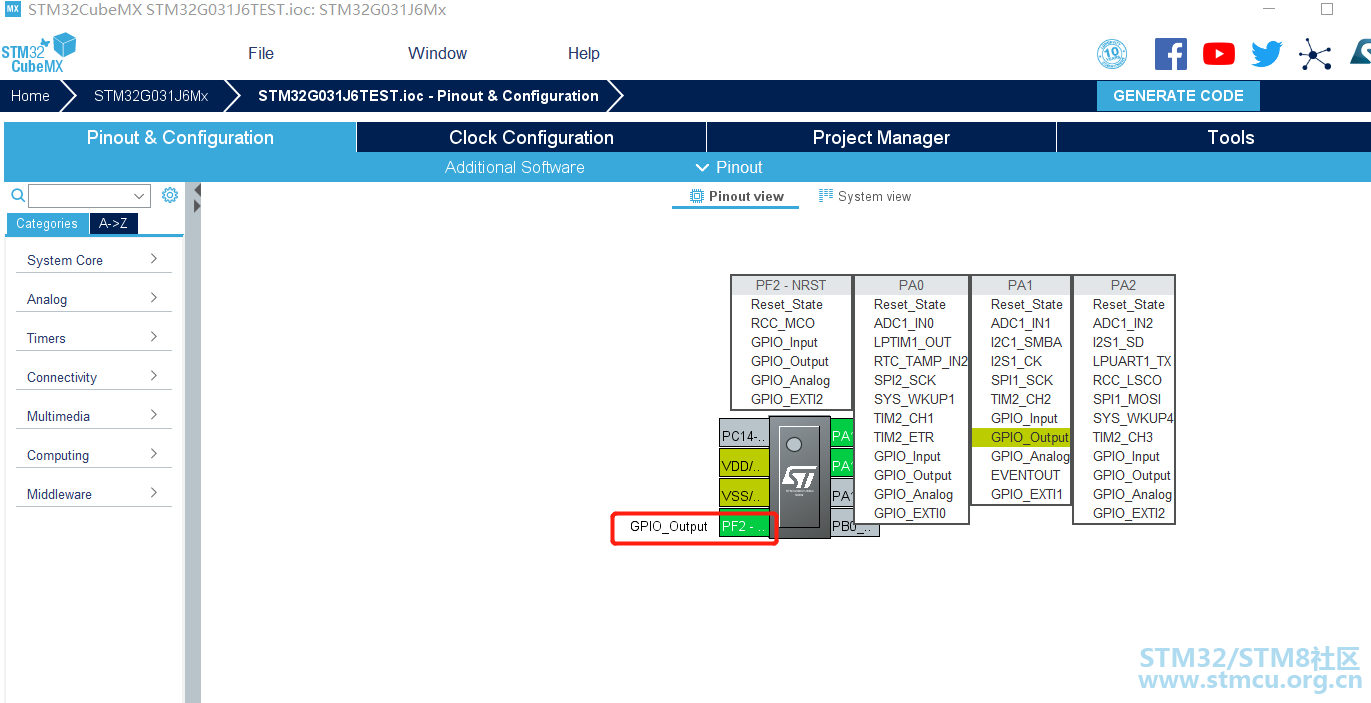Choose GPIO_EXTI0 in PA0 list
This screenshot has width=1371, height=703.
909,513
